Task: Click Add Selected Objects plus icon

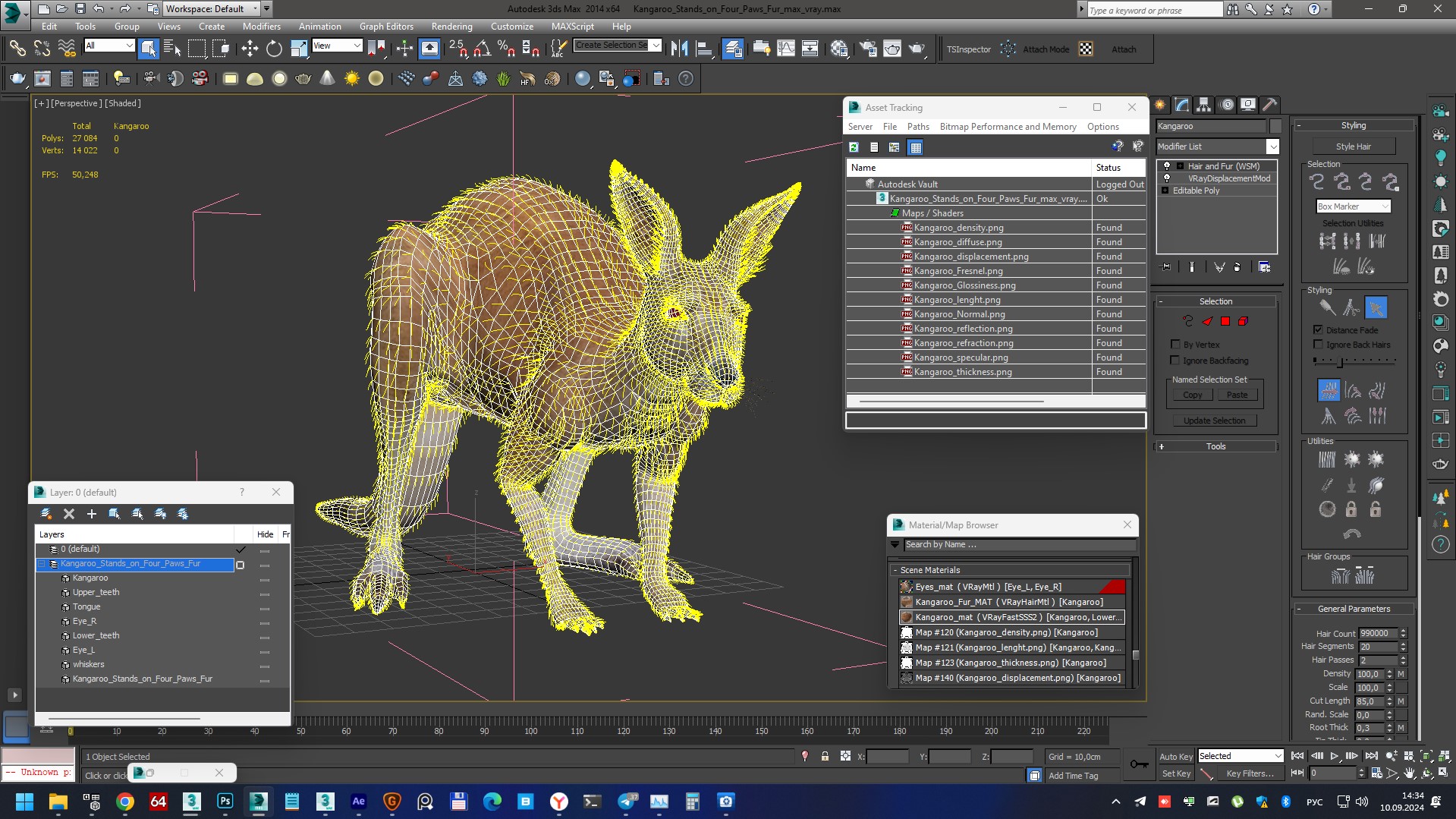Action: point(92,514)
